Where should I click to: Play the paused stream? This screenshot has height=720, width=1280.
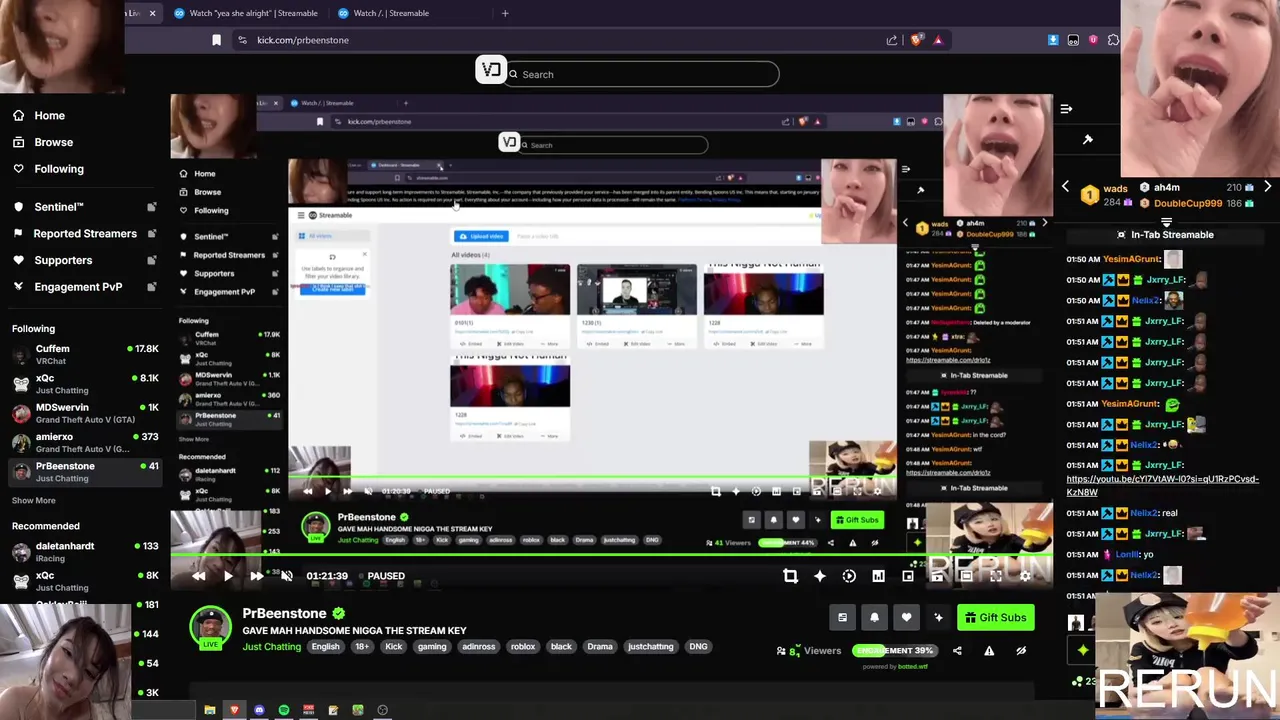(228, 576)
